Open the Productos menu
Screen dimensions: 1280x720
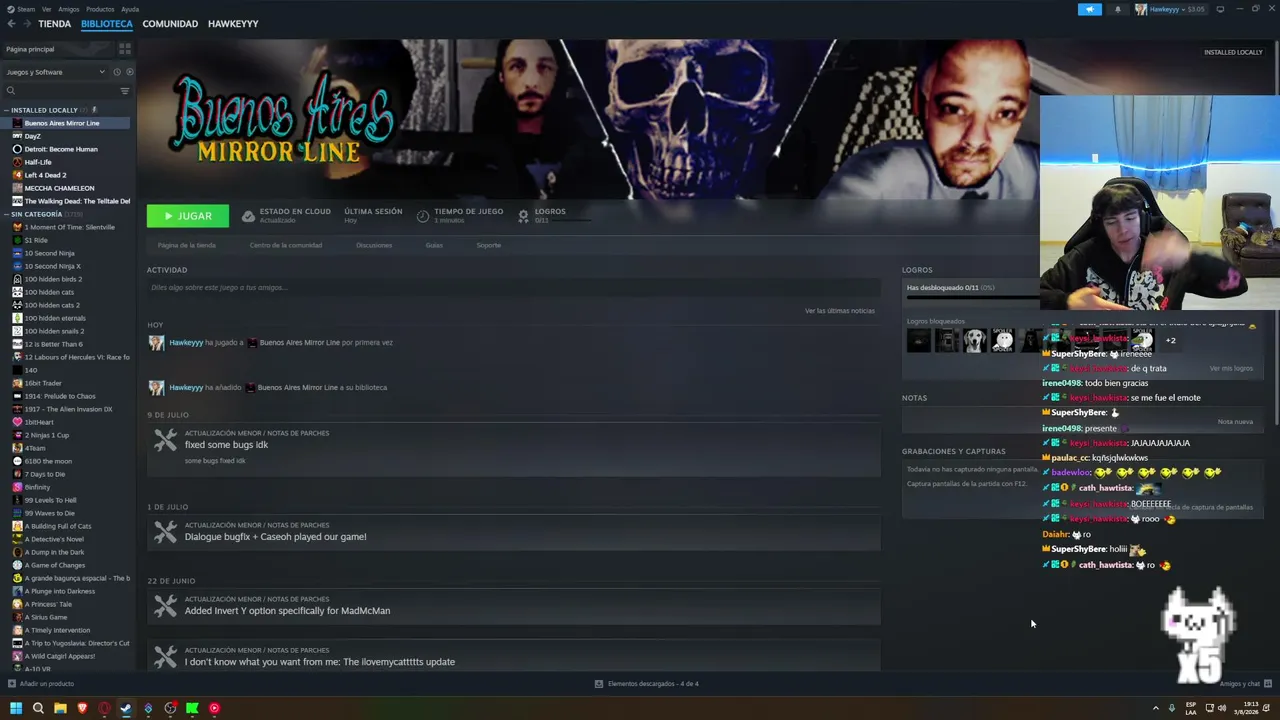point(100,9)
